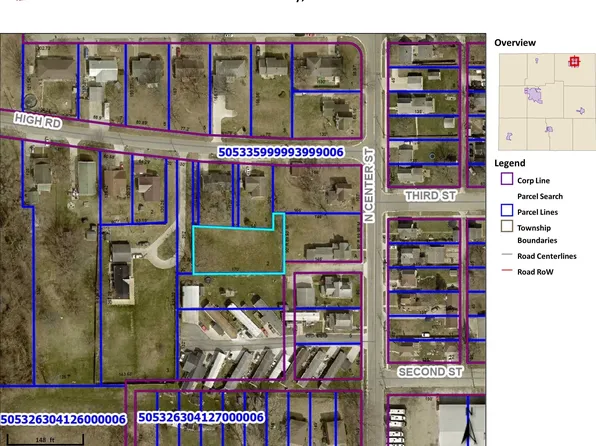Screen dimensions: 596x446
Task: Click the THIRD ST street label
Action: coord(430,196)
